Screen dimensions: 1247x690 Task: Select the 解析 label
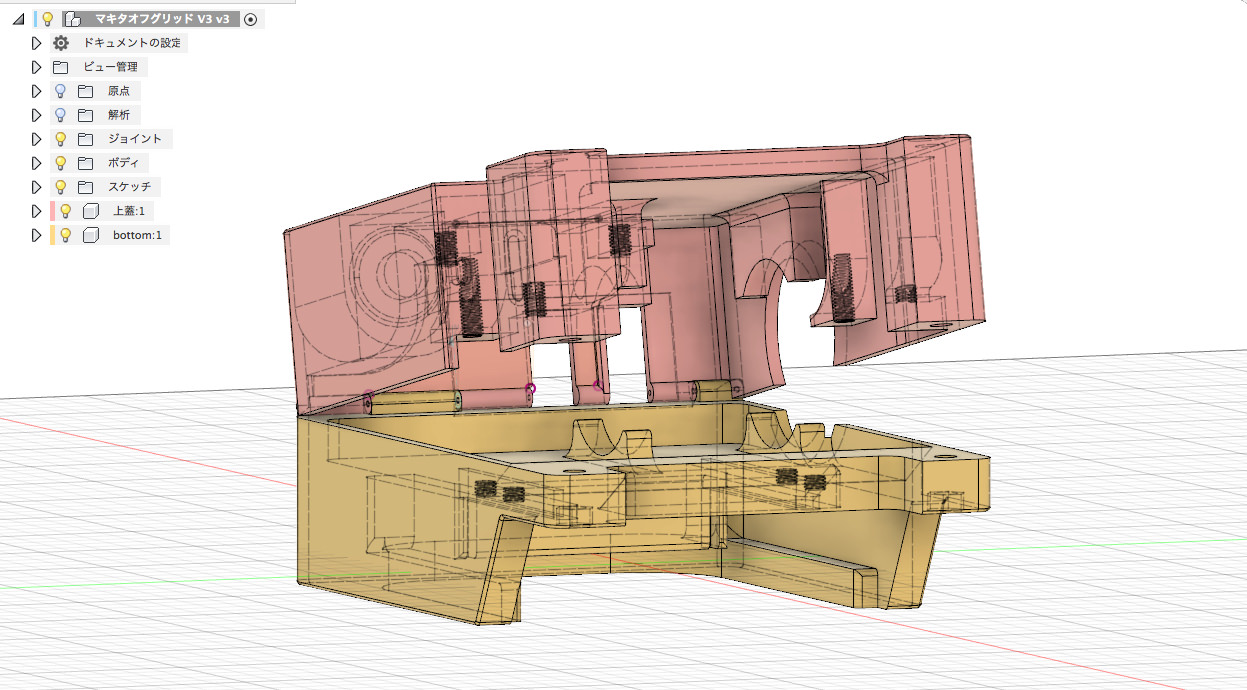tap(119, 115)
